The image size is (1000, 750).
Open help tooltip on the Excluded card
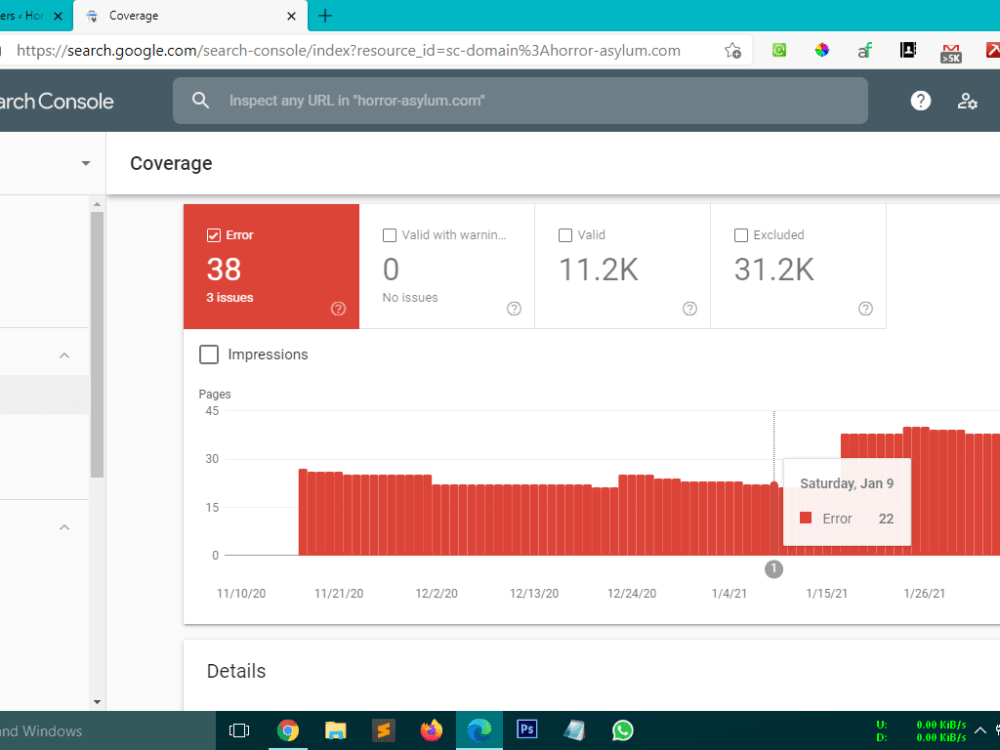click(865, 309)
